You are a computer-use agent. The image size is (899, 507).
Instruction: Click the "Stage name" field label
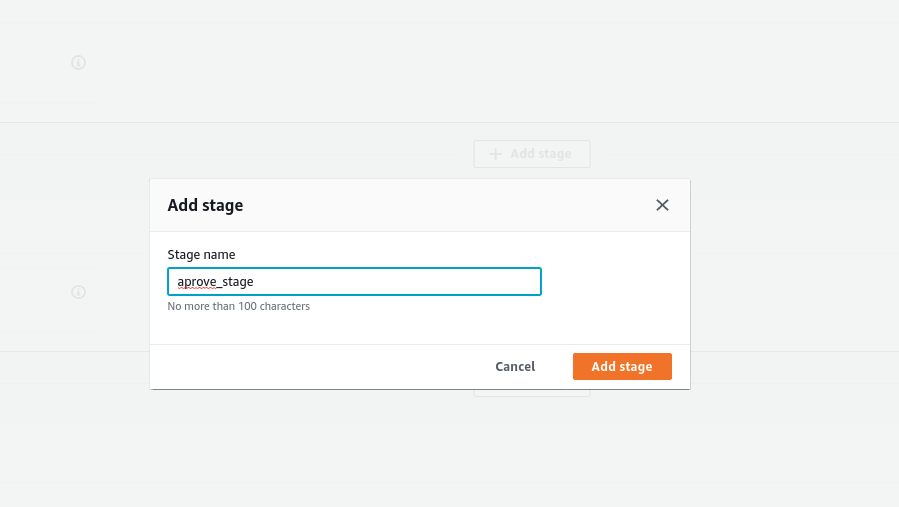pos(201,255)
